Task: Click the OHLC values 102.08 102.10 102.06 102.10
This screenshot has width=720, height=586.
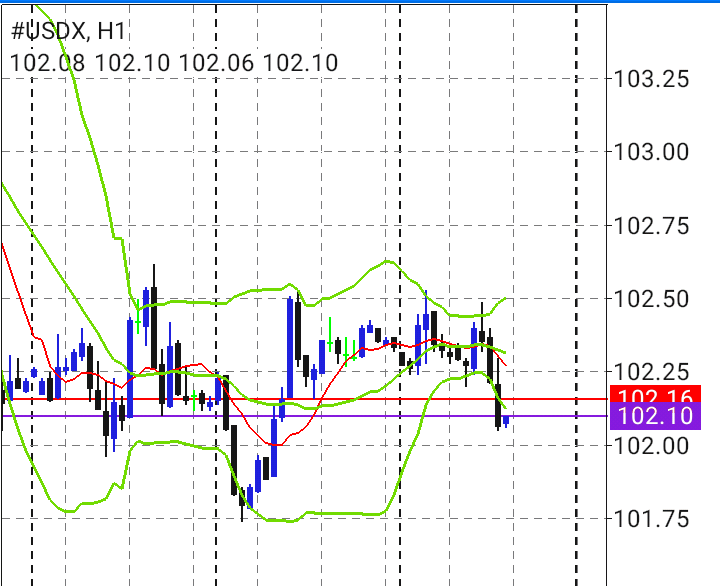Action: coord(174,63)
